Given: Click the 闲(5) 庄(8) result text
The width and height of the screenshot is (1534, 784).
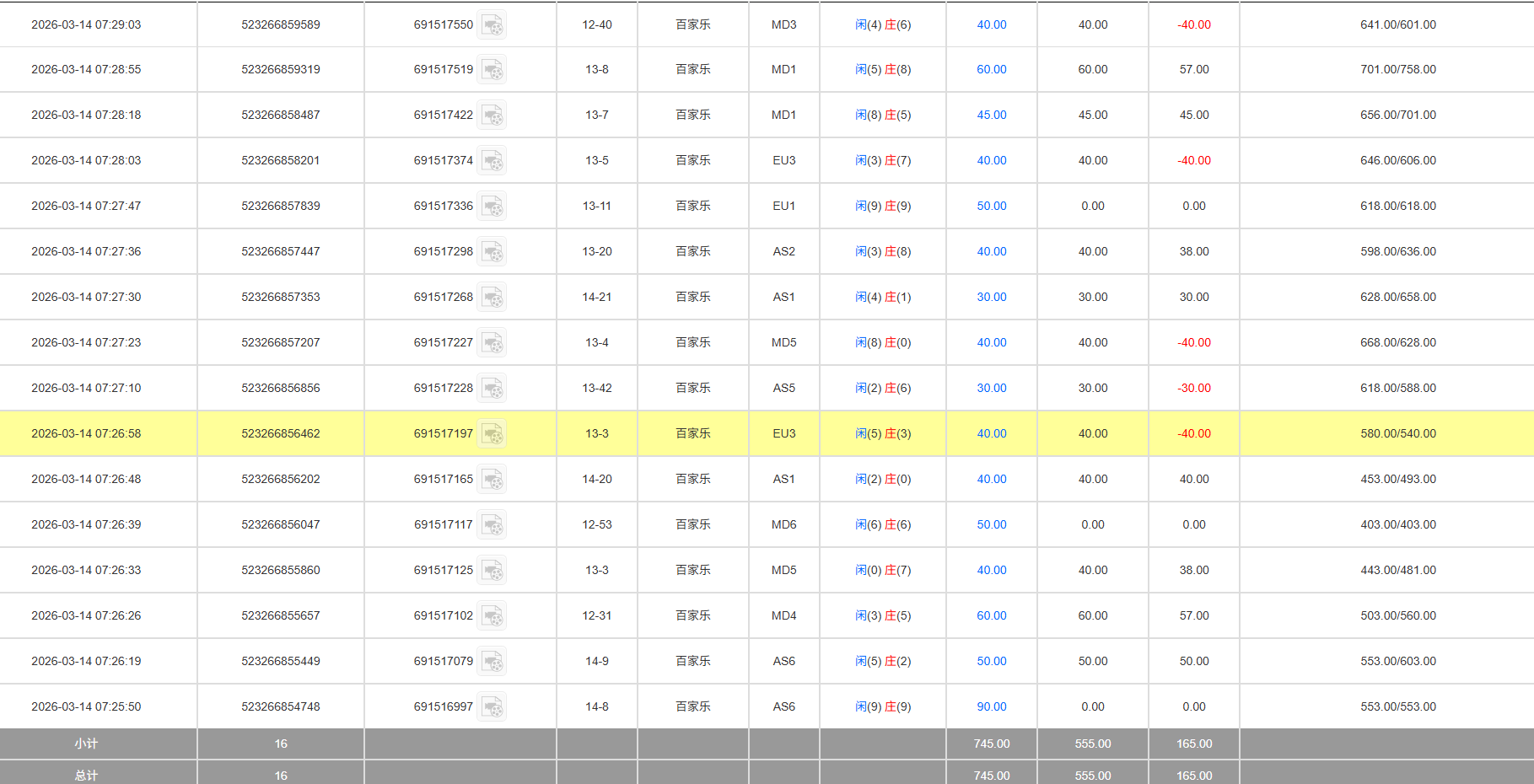Looking at the screenshot, I should (x=883, y=69).
